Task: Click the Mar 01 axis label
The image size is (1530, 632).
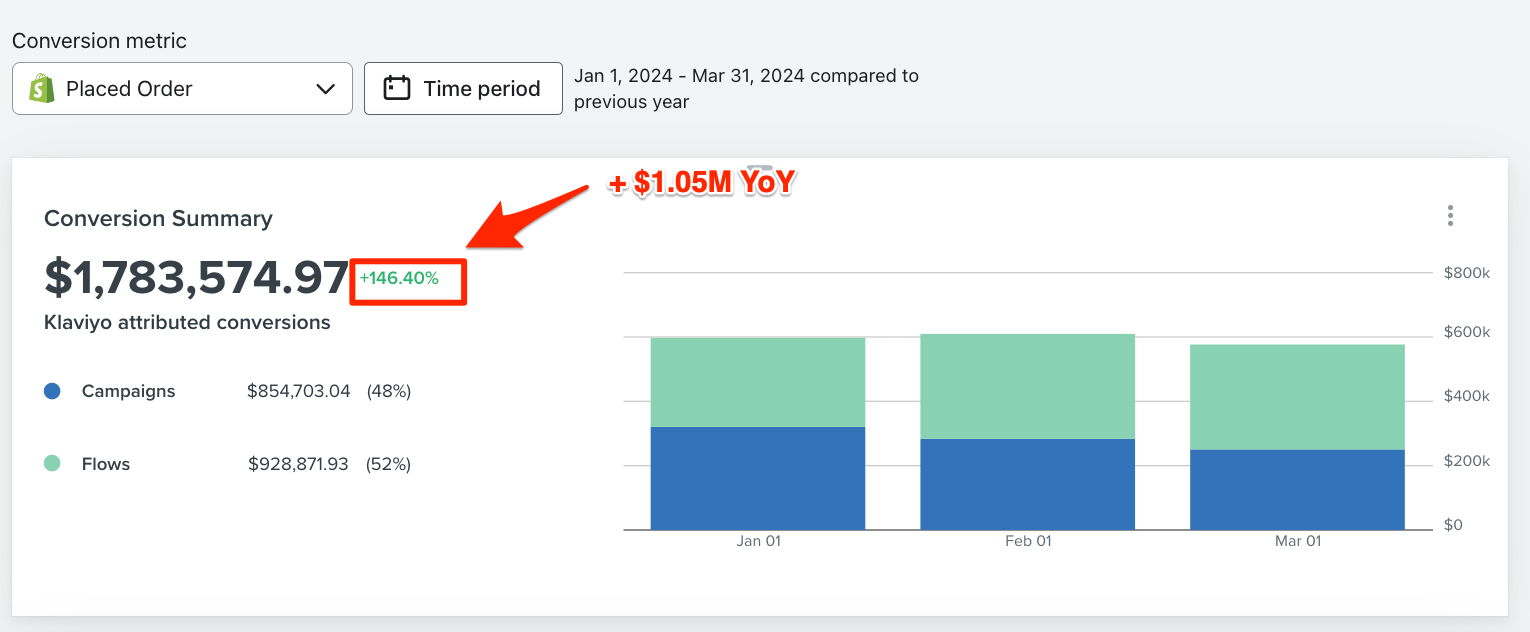Action: (1298, 541)
